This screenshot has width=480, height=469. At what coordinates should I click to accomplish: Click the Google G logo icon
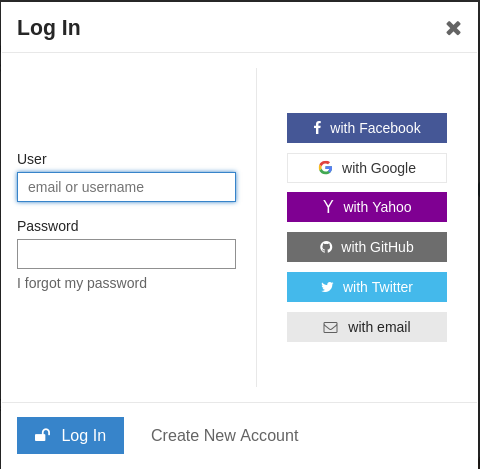(x=325, y=168)
